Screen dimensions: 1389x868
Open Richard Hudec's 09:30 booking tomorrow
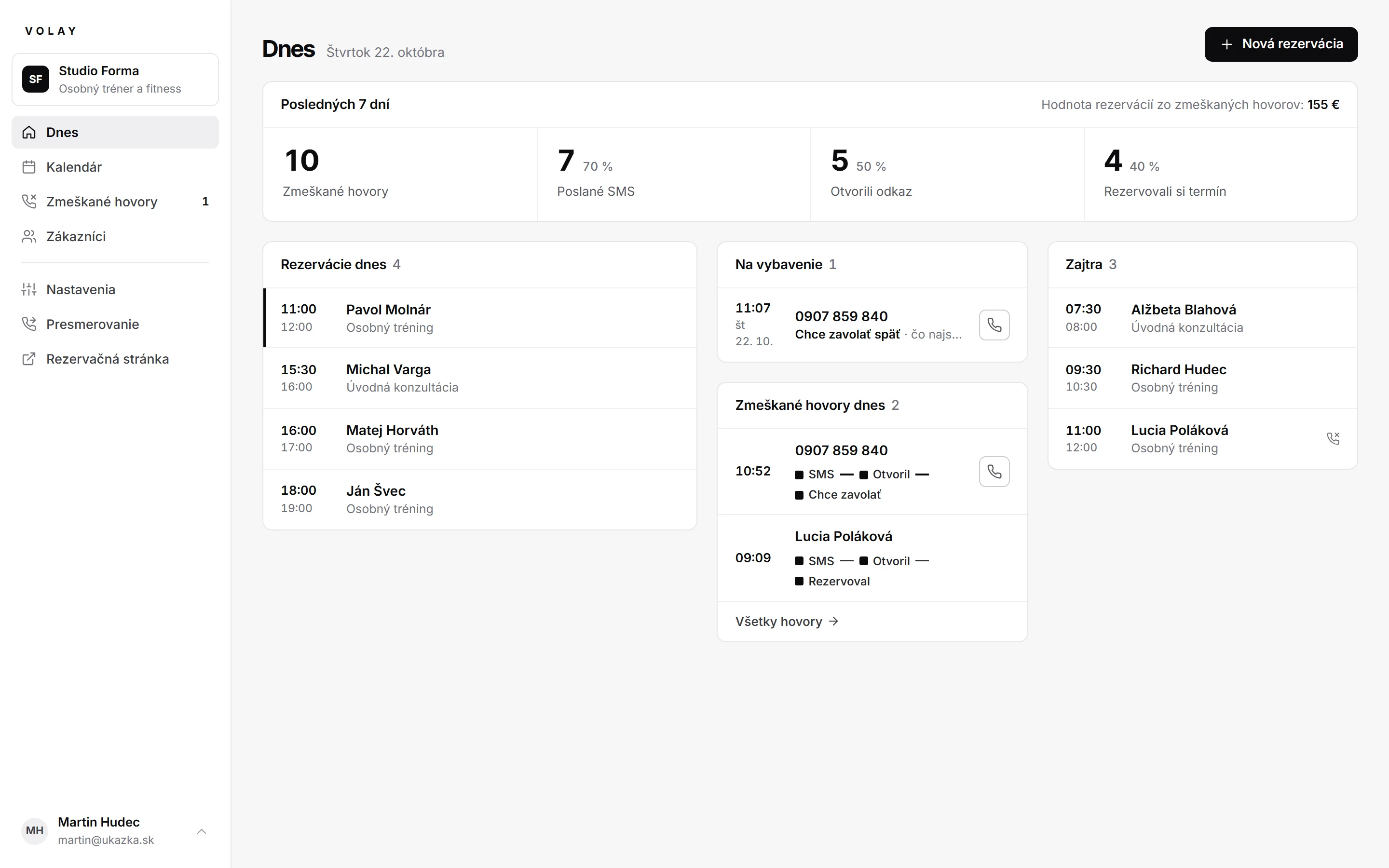tap(1202, 379)
